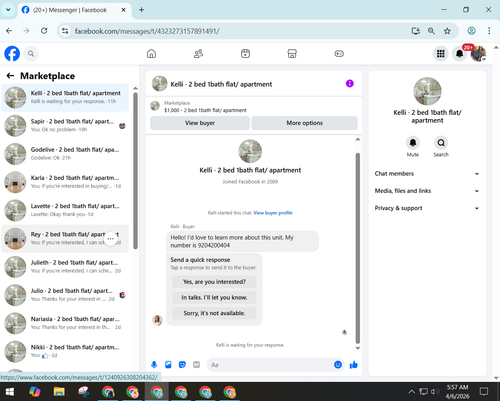The image size is (500, 401).
Task: Open Nikki conversation in list
Action: 65,351
